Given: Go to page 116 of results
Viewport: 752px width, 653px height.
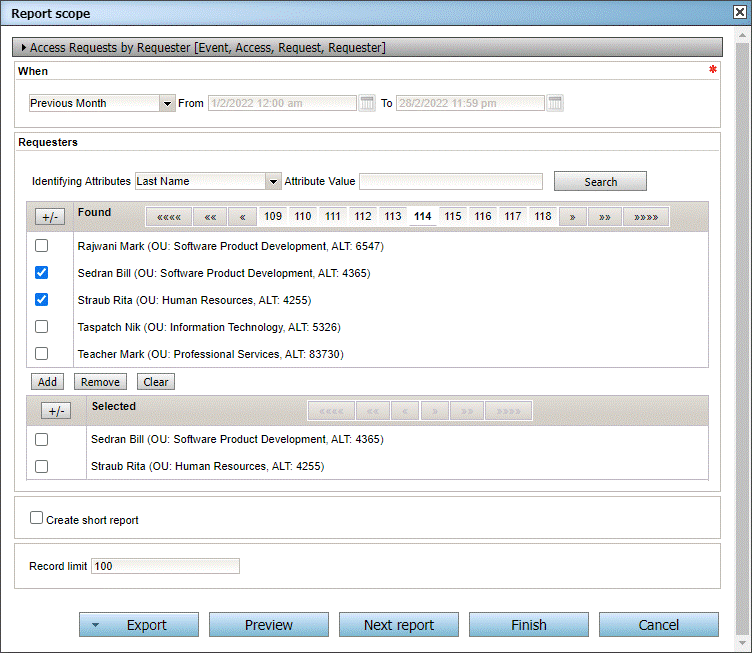Looking at the screenshot, I should coord(483,216).
